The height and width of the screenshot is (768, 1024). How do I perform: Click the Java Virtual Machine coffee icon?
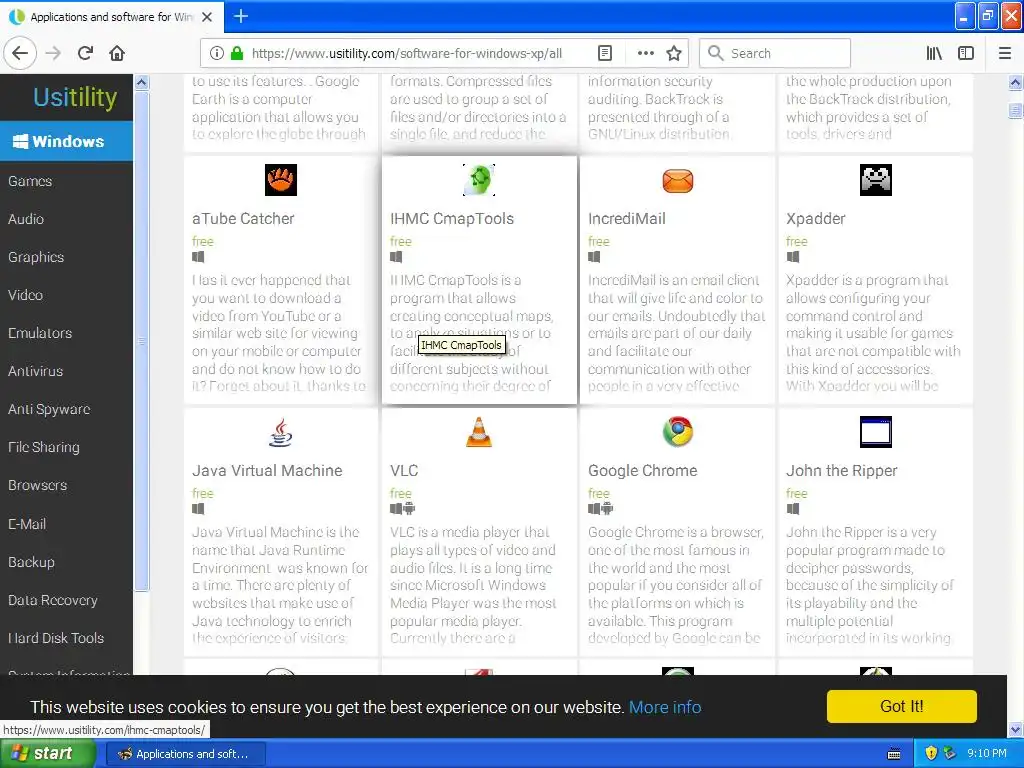coord(281,432)
